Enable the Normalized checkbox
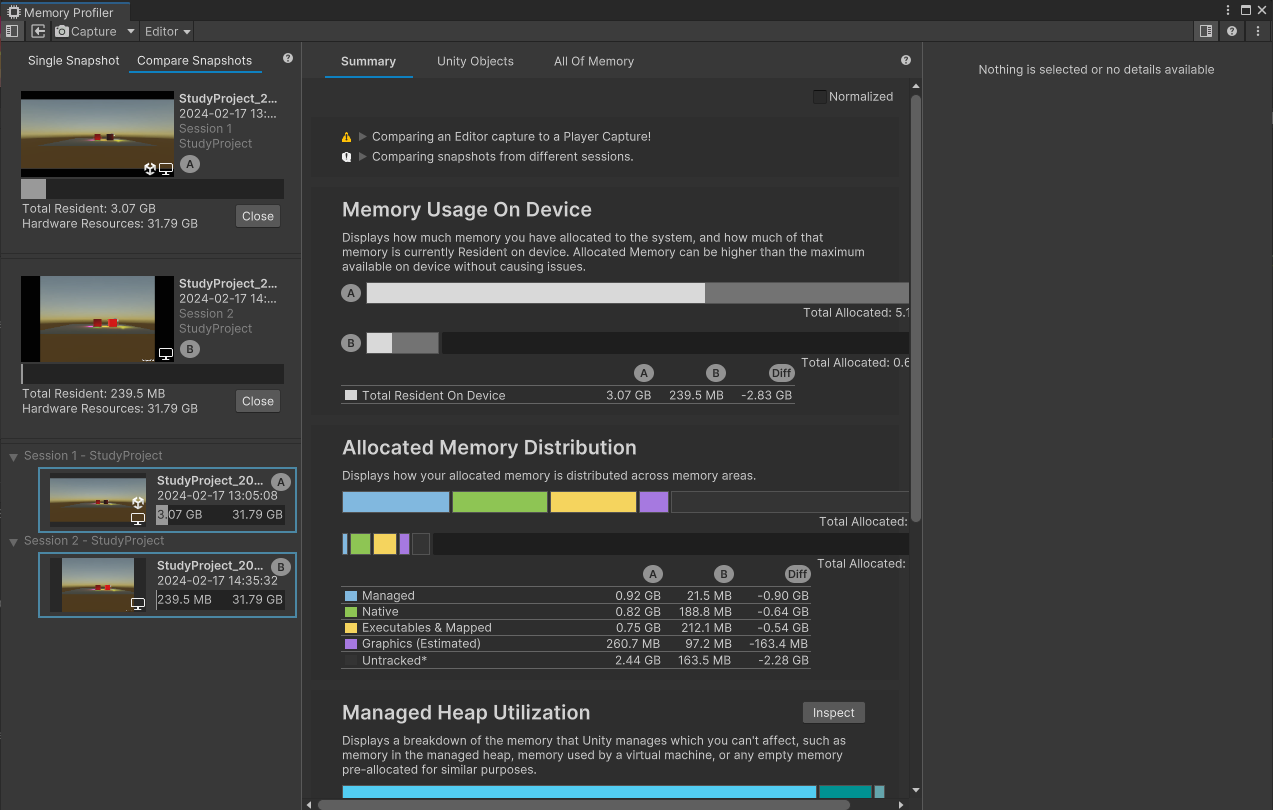 pyautogui.click(x=820, y=97)
